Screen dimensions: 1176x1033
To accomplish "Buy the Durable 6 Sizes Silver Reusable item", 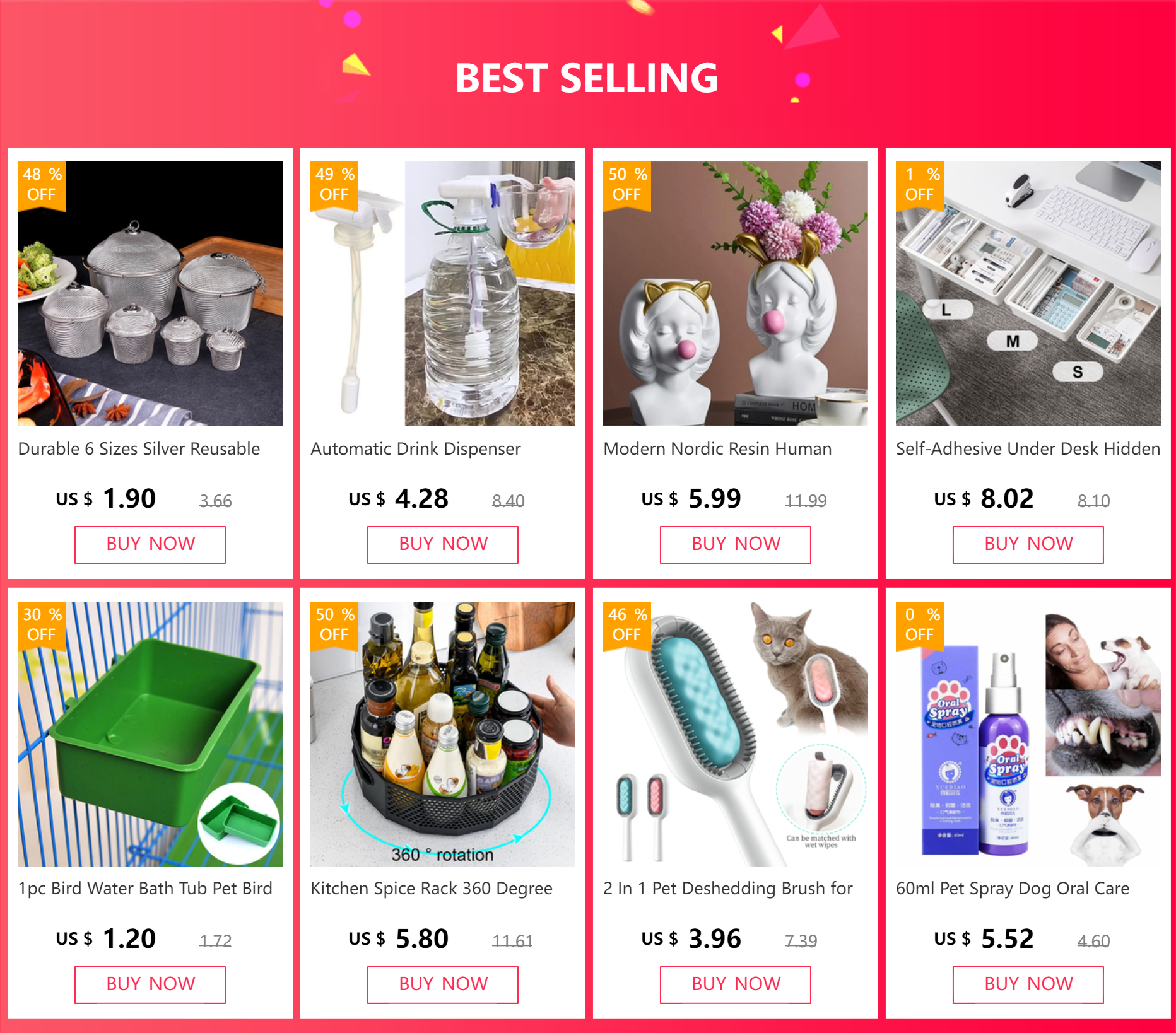I will point(150,544).
